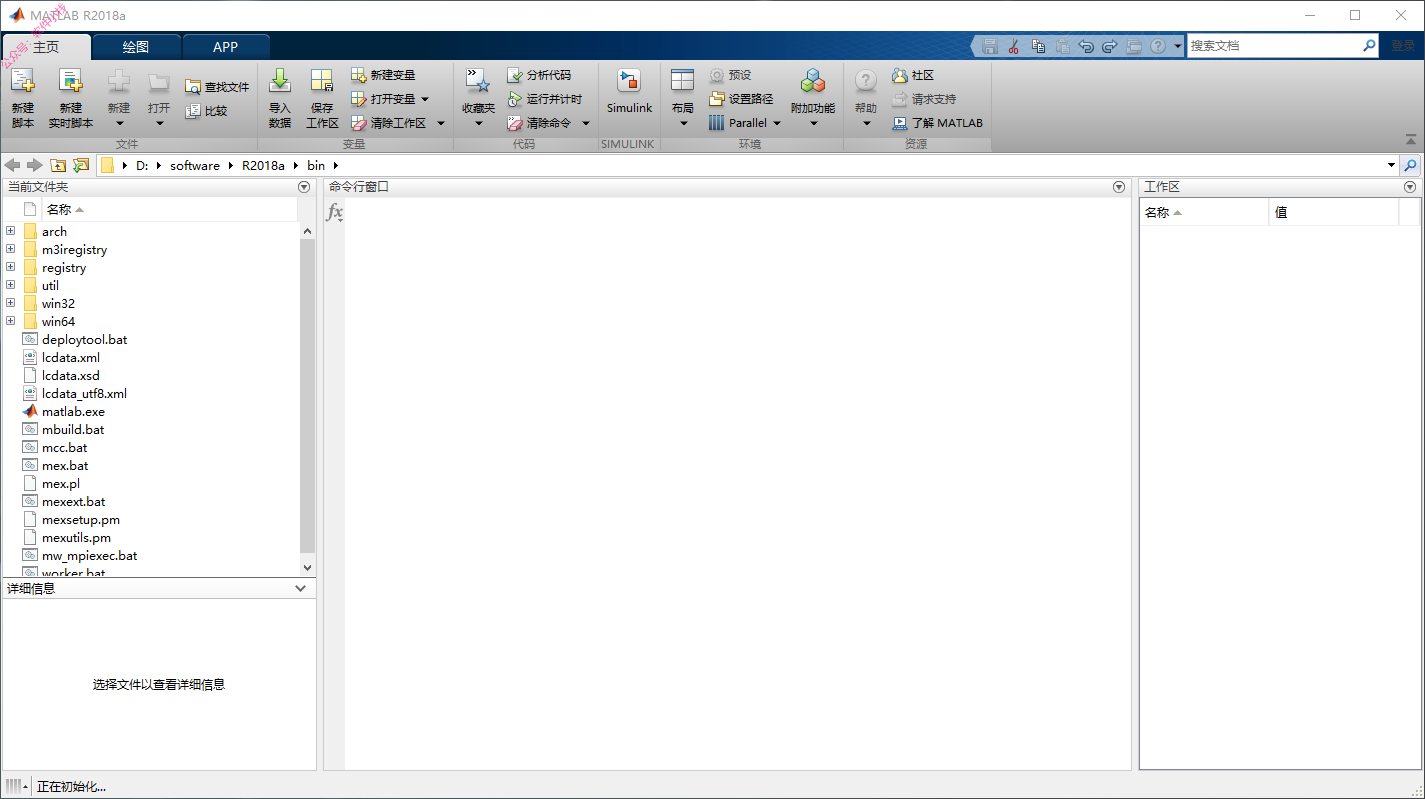Click the Up One Level folder icon

(58, 165)
